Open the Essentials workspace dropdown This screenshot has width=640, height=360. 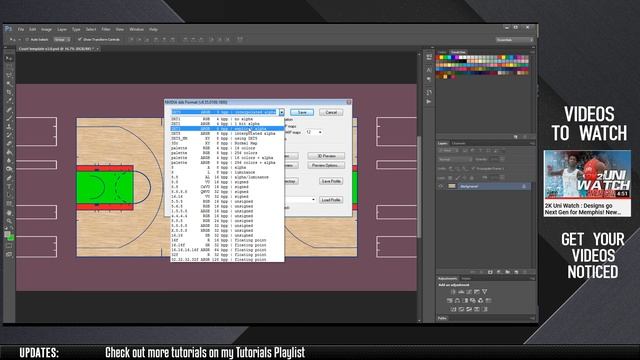point(514,40)
